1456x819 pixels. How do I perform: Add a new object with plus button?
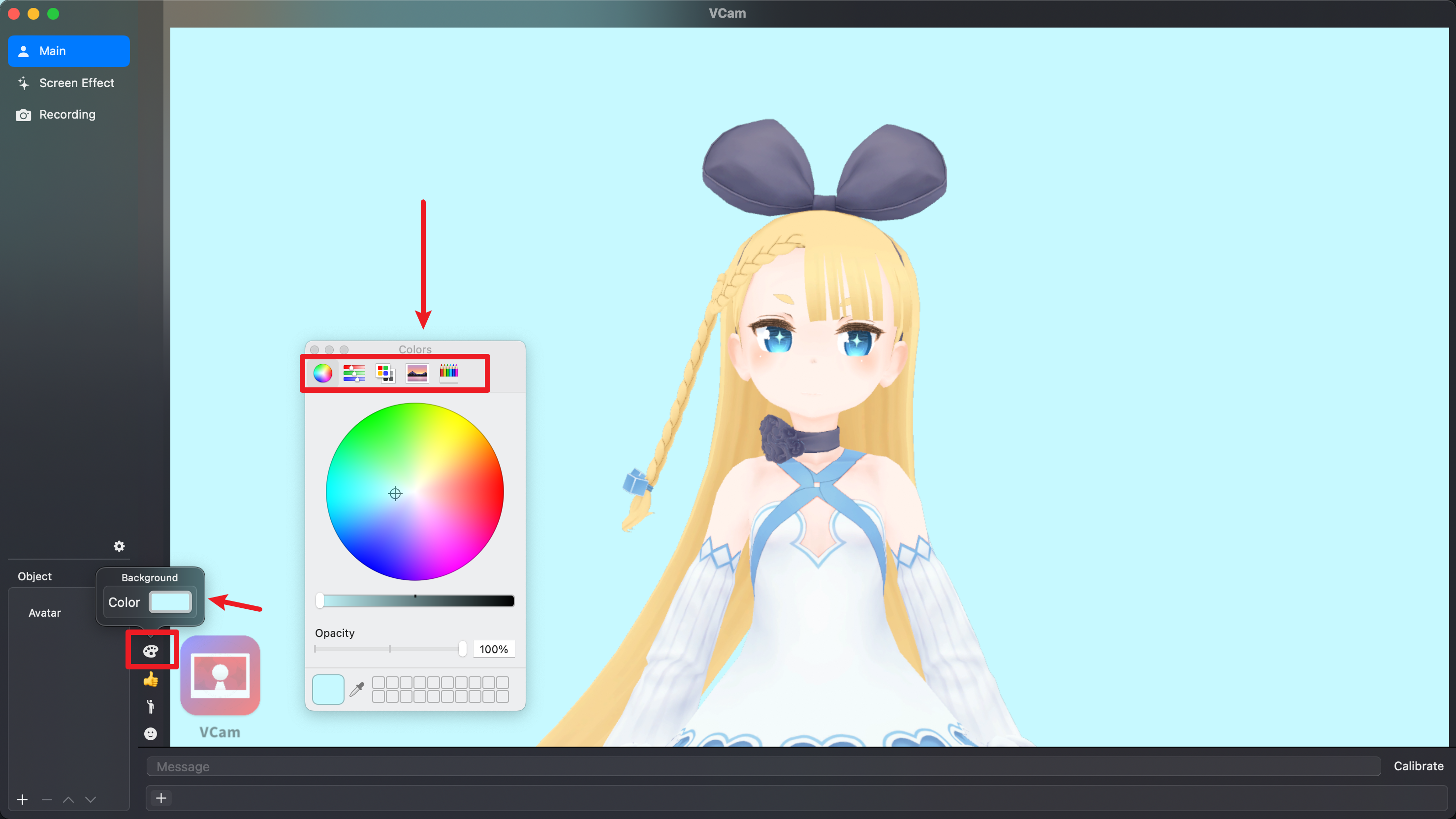23,799
